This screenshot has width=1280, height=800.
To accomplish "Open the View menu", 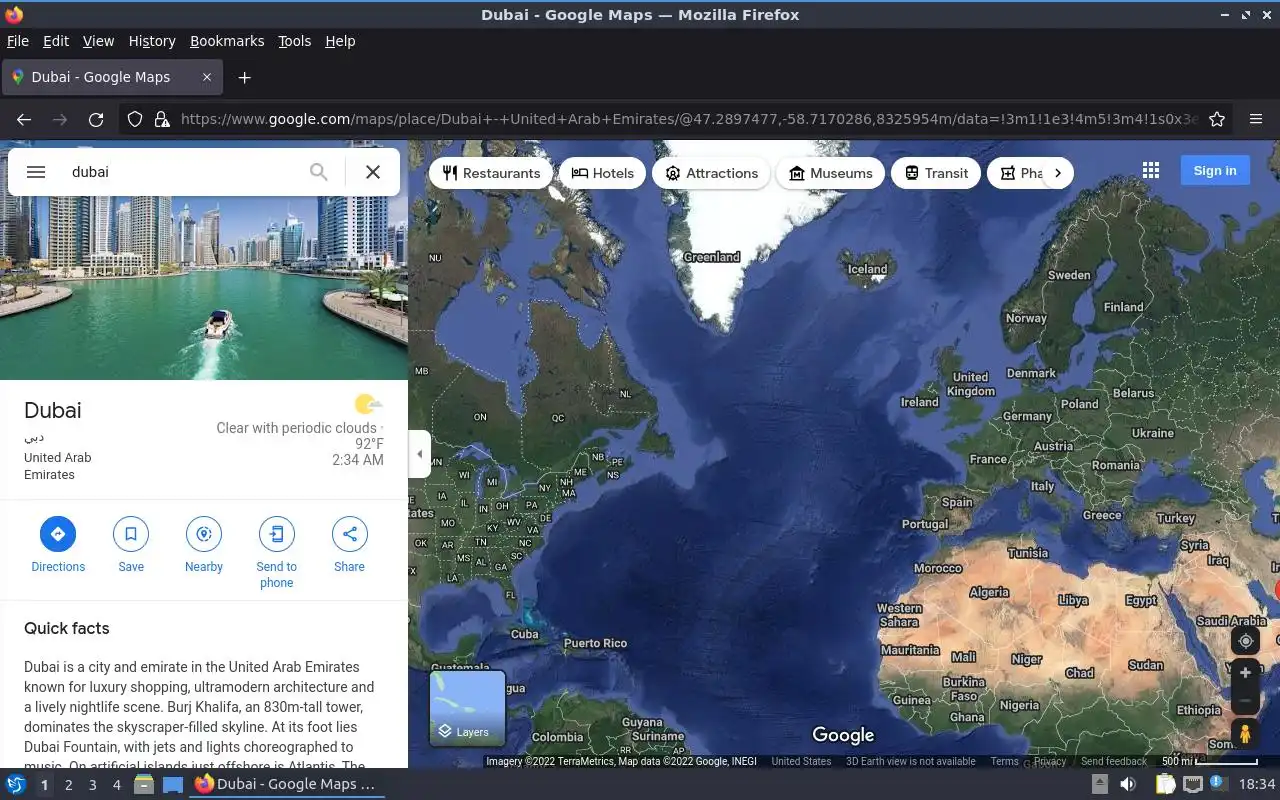I will (98, 41).
